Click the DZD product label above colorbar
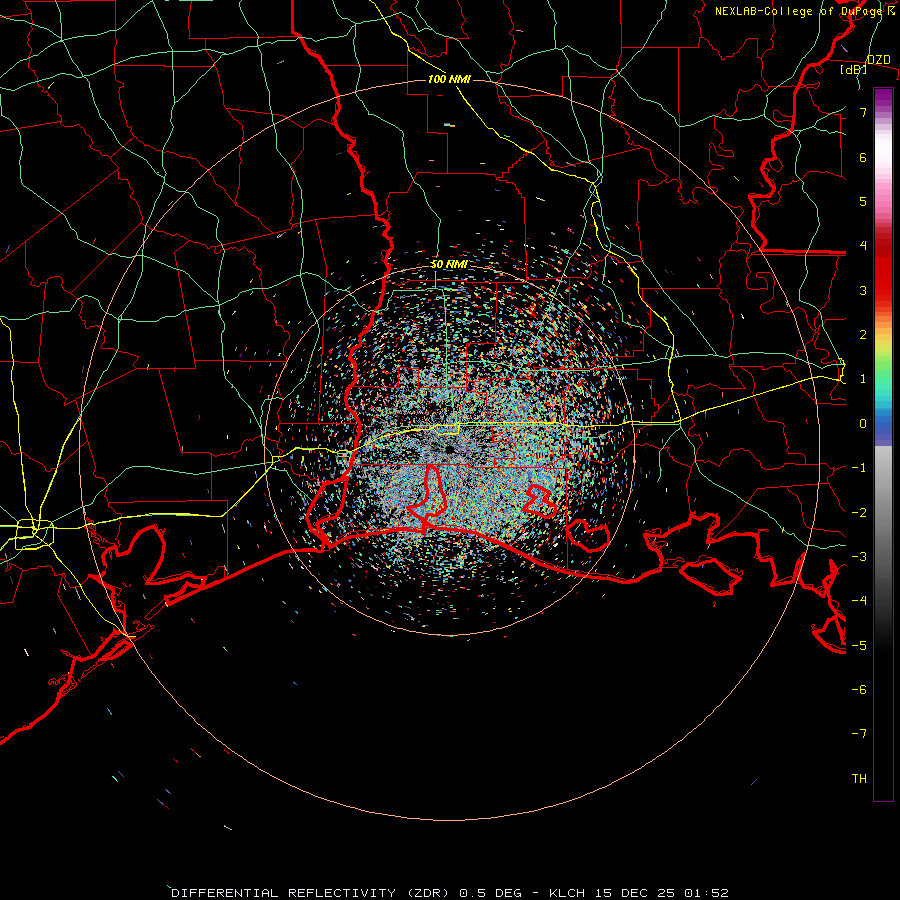Viewport: 900px width, 900px height. 879,60
